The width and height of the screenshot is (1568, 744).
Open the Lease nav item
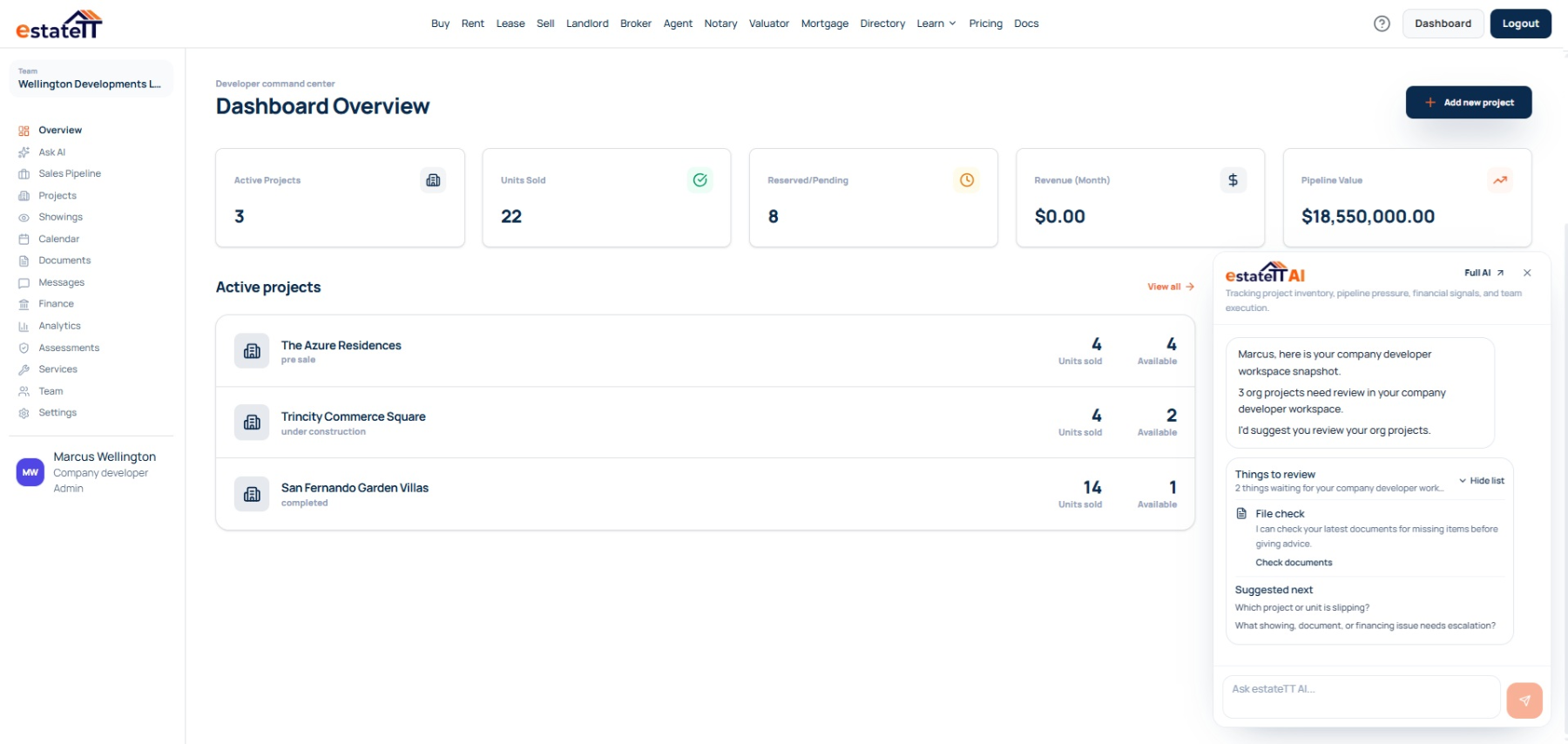coord(510,24)
